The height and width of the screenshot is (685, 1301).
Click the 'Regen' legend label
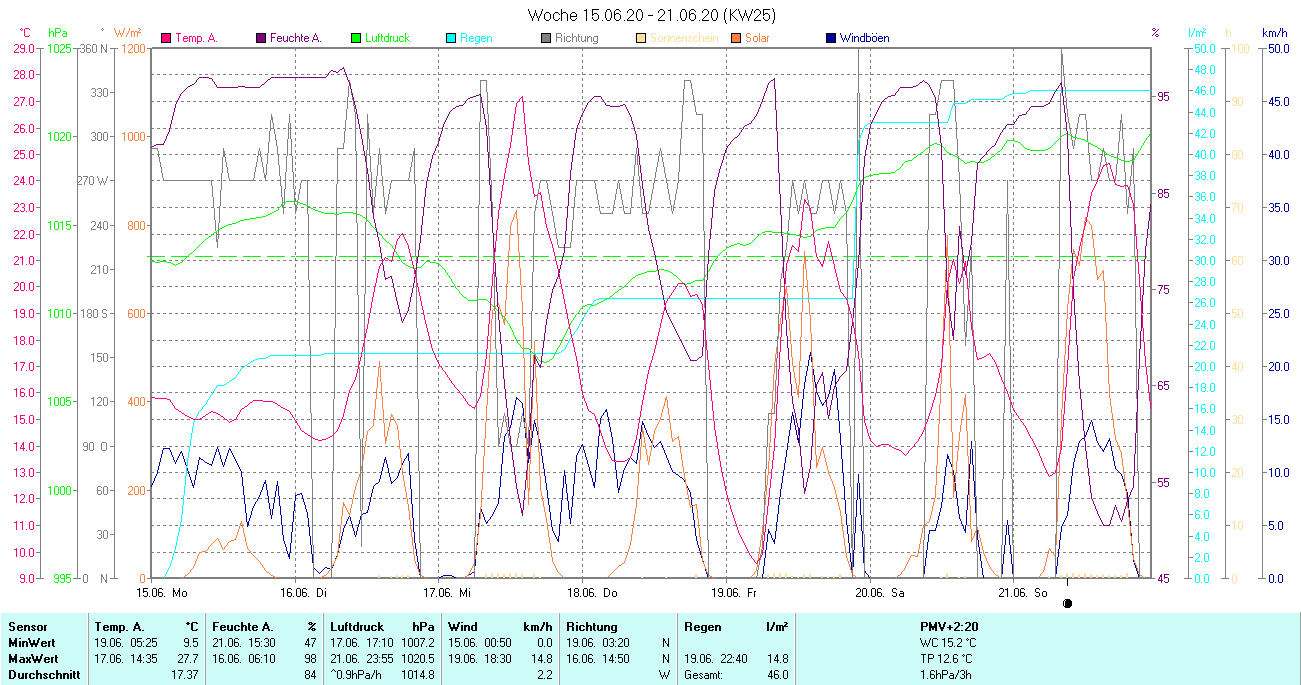point(475,38)
